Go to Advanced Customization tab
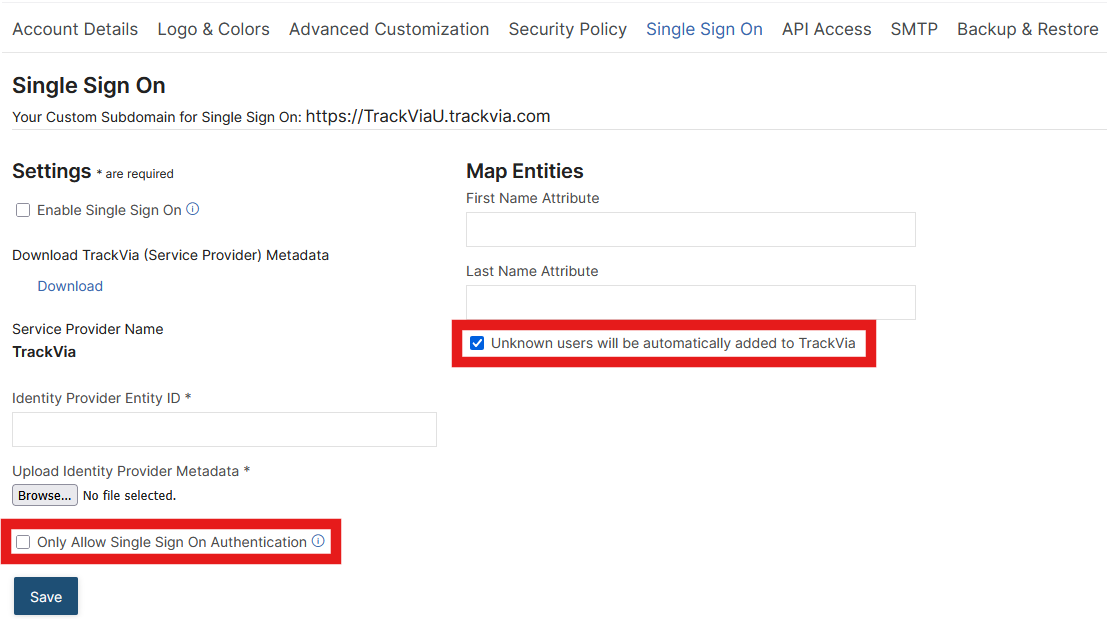The height and width of the screenshot is (619, 1107). 389,29
